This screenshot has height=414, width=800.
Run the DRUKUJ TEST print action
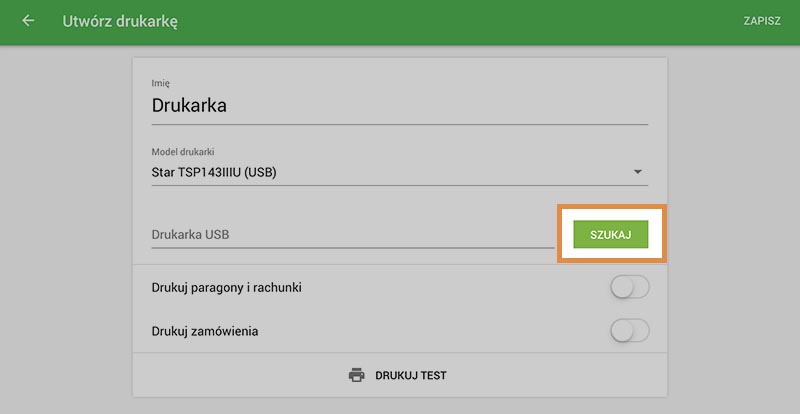pos(410,376)
